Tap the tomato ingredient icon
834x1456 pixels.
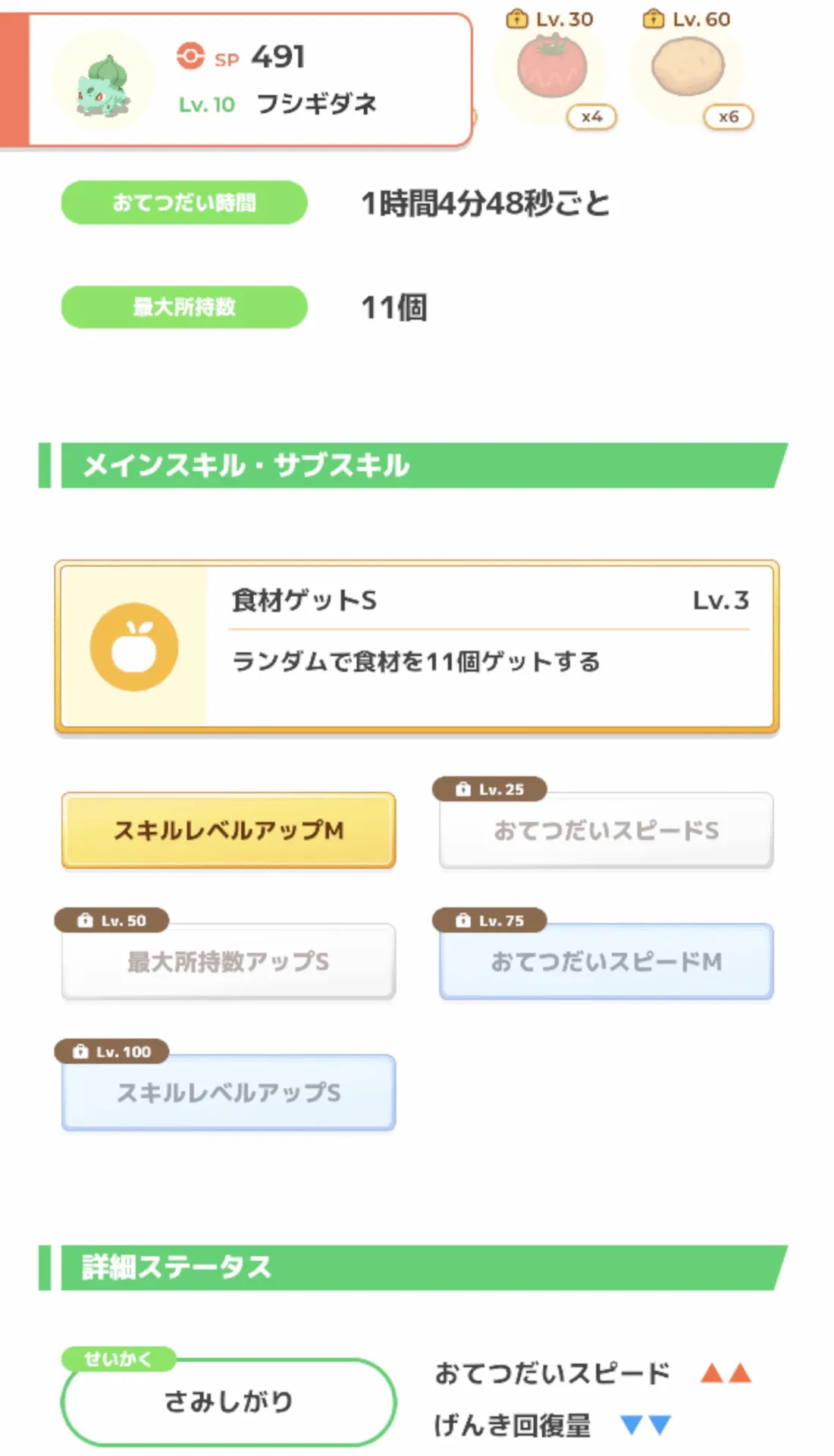click(x=552, y=68)
